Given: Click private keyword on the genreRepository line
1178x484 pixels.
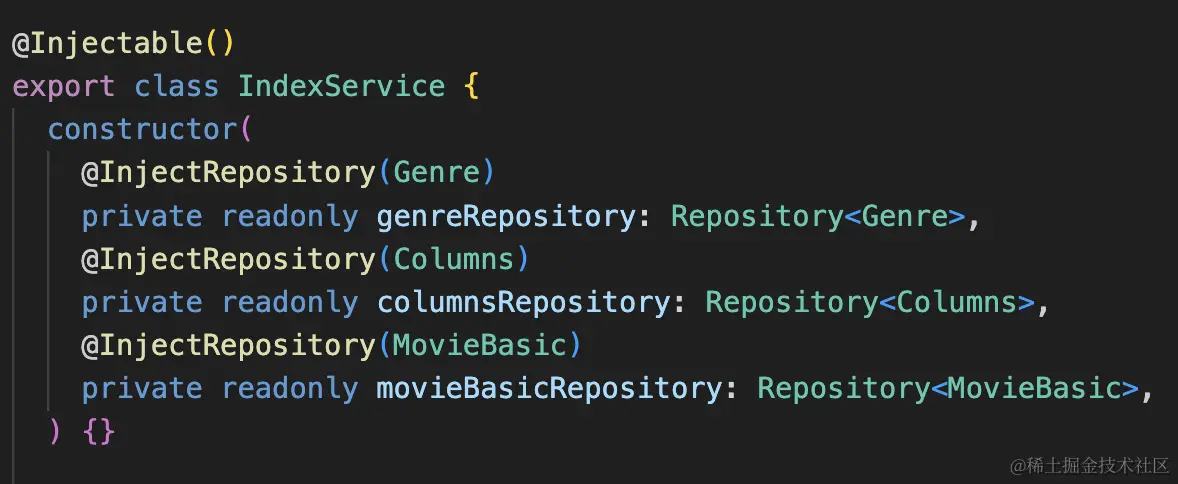Looking at the screenshot, I should (x=142, y=217).
